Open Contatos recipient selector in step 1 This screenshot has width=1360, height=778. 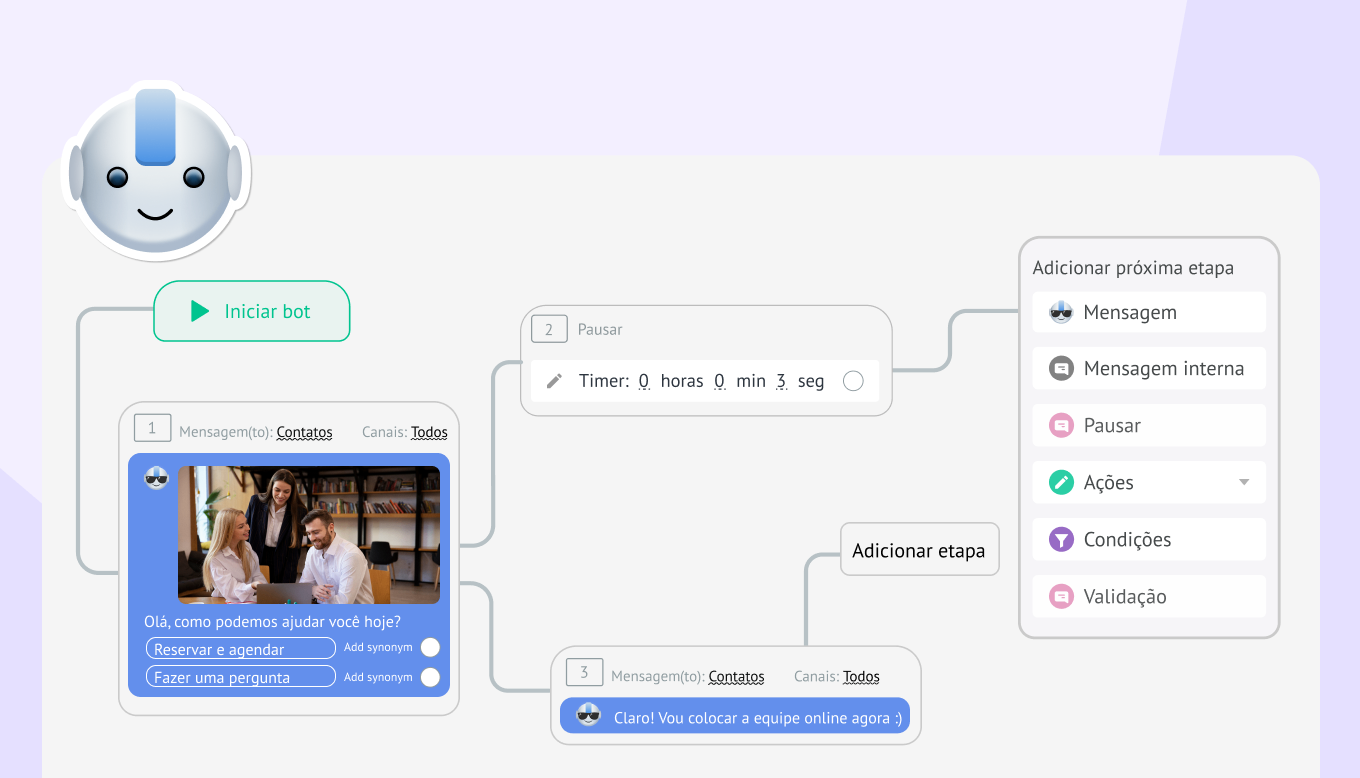pyautogui.click(x=304, y=433)
